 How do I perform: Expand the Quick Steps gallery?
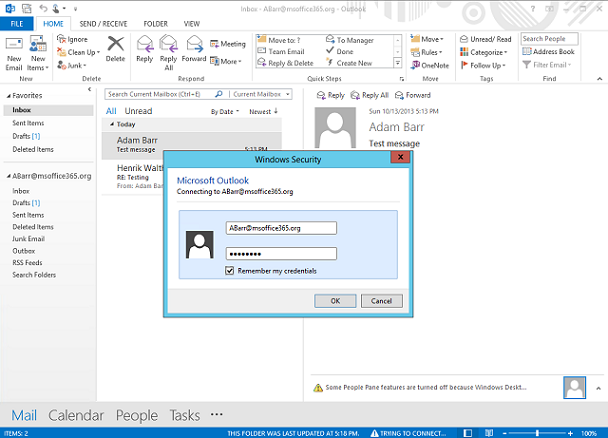pos(397,63)
